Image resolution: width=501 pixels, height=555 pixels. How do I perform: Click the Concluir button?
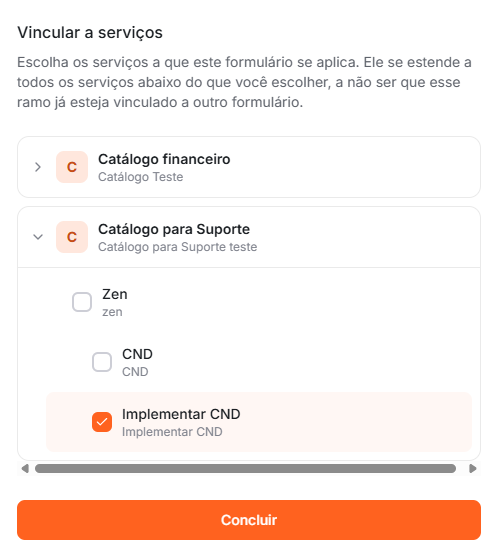[249, 520]
